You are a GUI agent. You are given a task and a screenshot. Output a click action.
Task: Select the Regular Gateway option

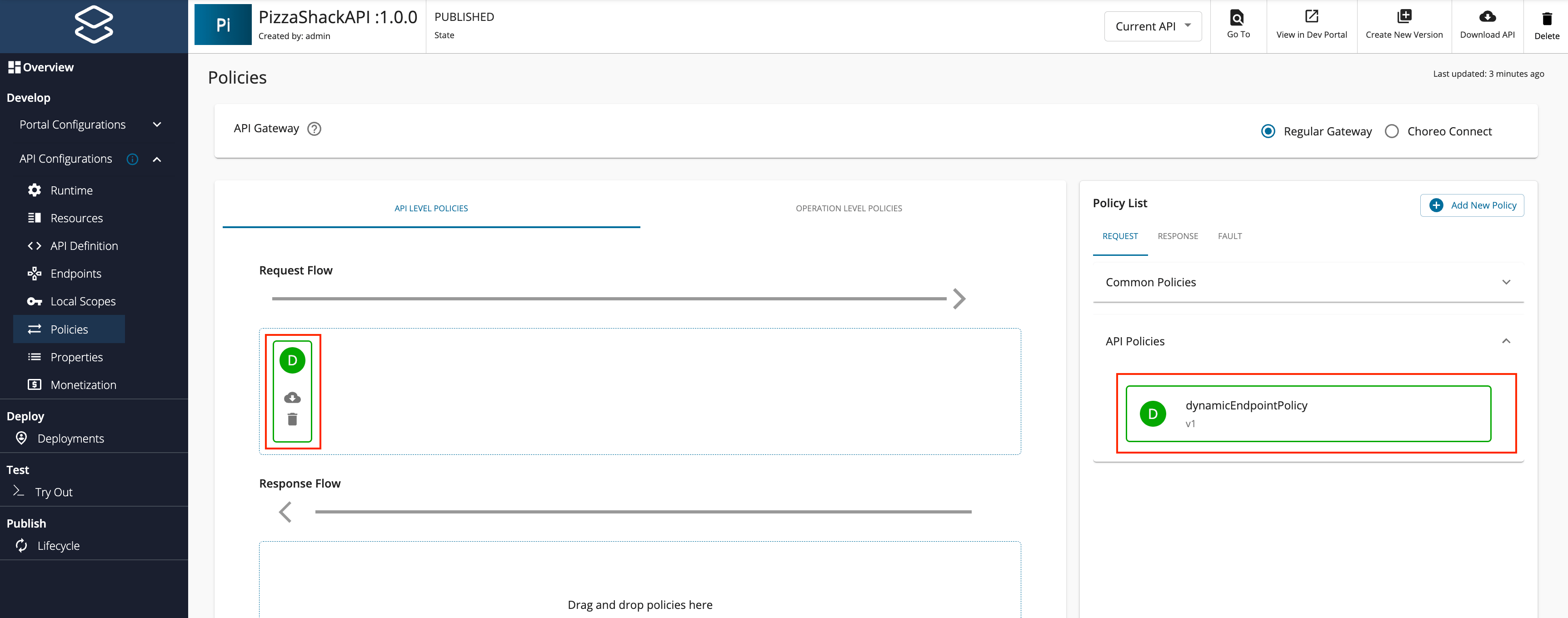click(1268, 131)
